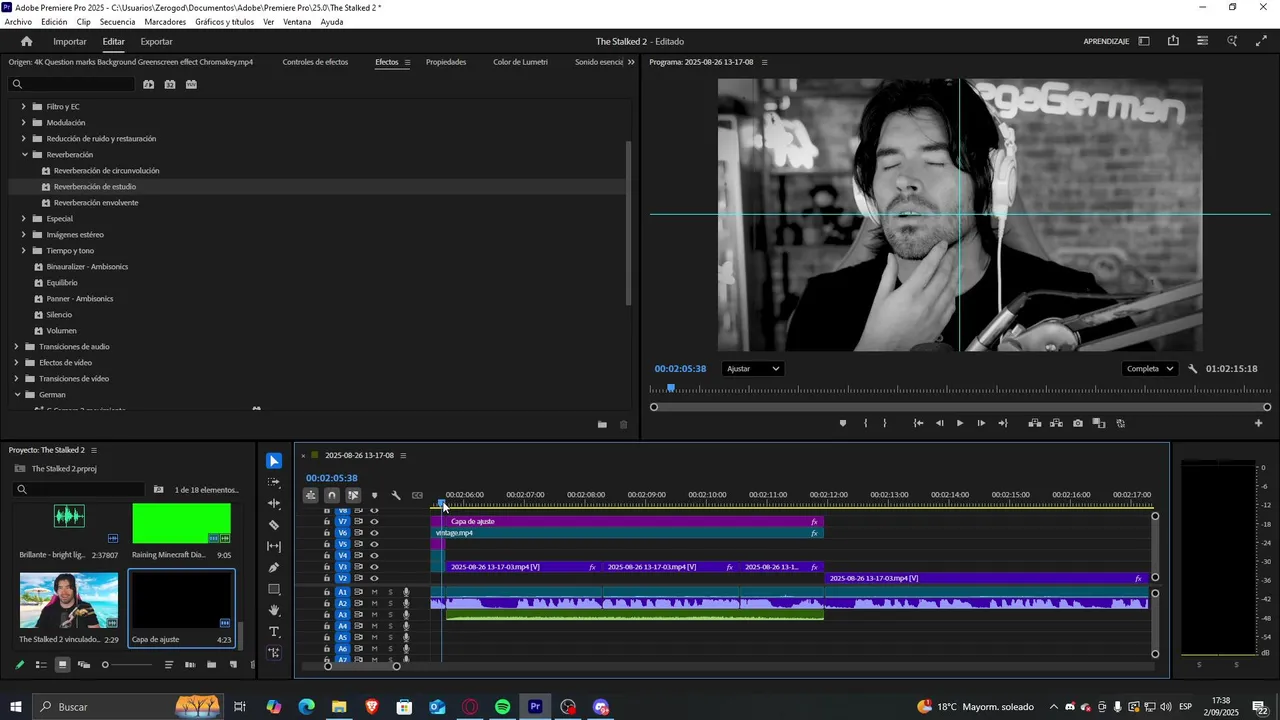Go to the Exportar workspace
1280x720 pixels.
point(156,42)
